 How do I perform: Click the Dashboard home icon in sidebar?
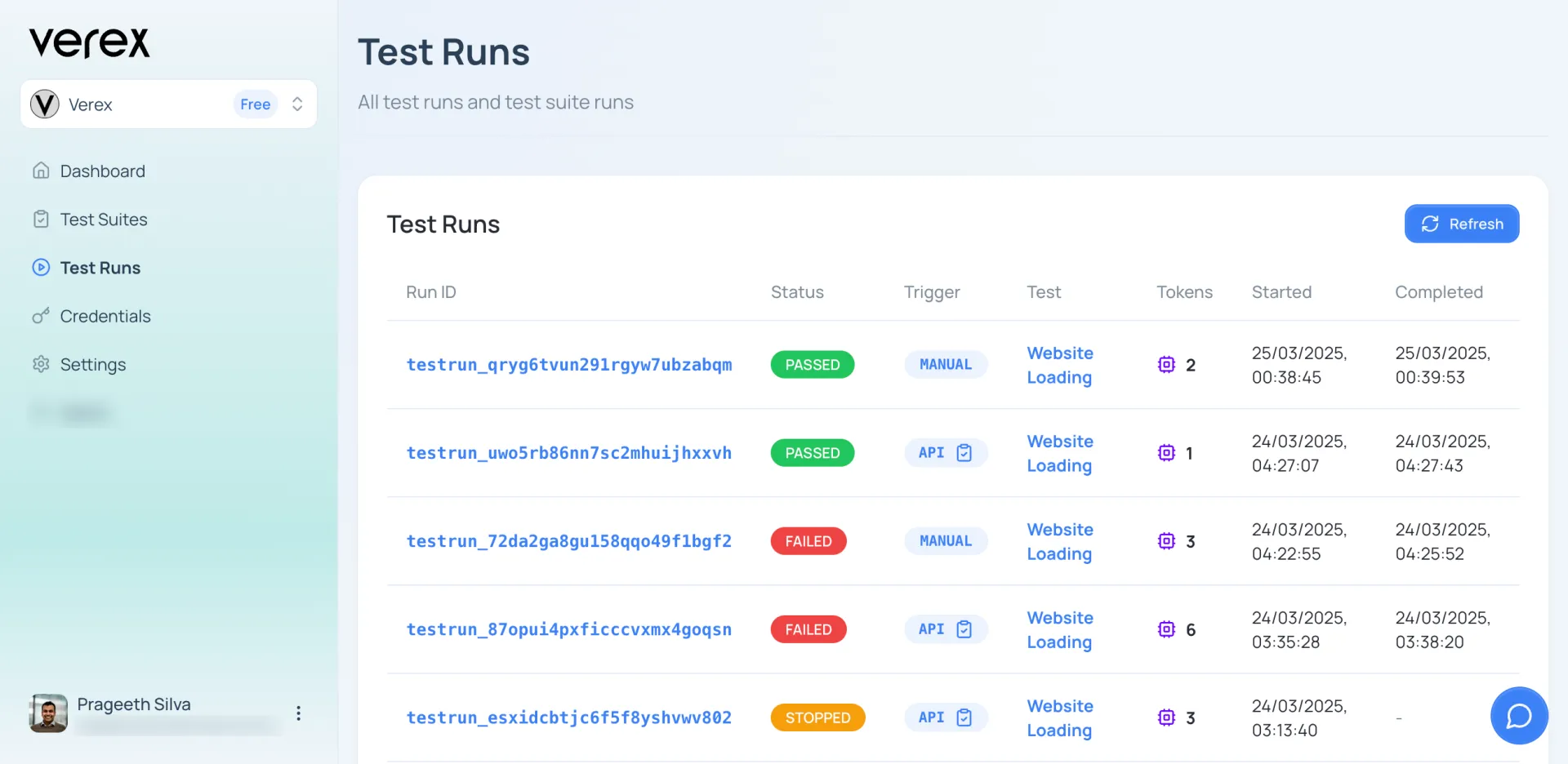tap(41, 171)
